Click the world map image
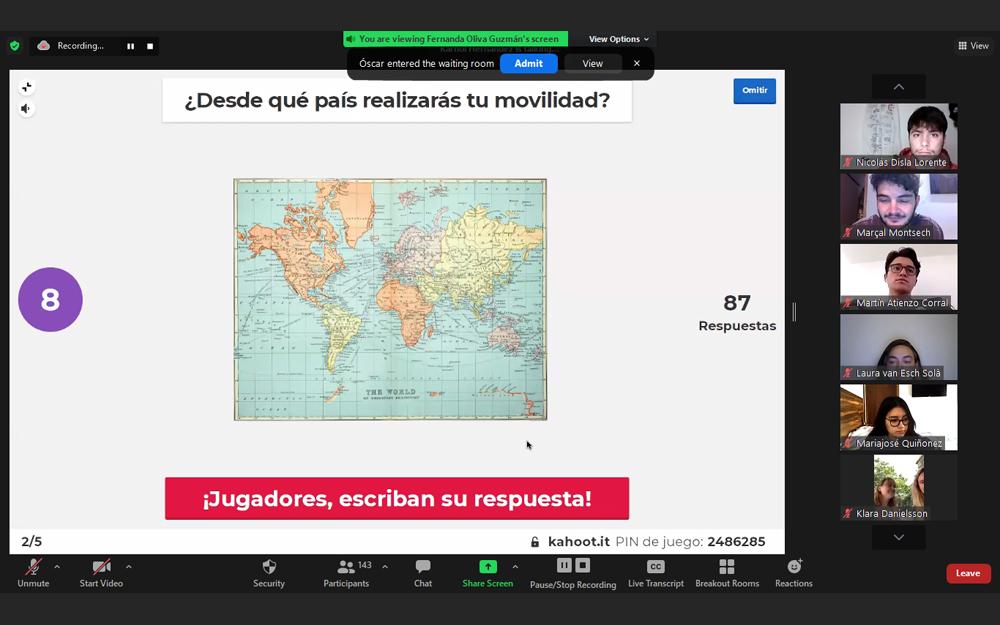 (390, 299)
